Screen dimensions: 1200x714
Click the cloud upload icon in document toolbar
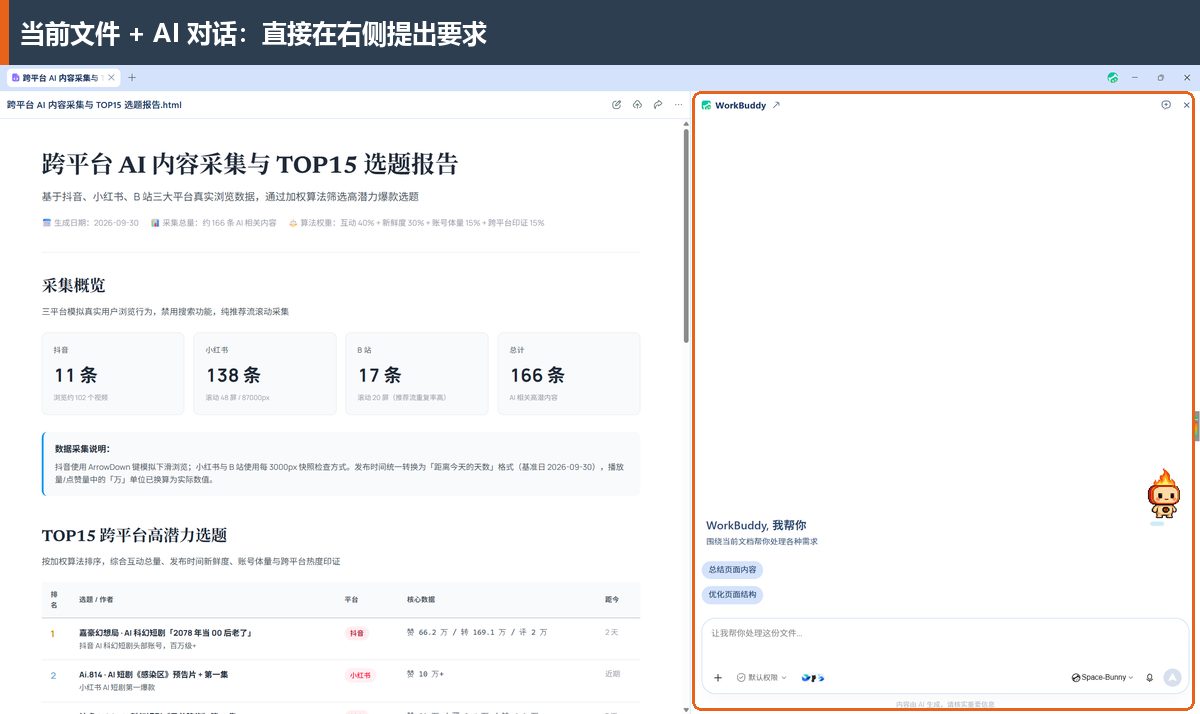(x=637, y=104)
